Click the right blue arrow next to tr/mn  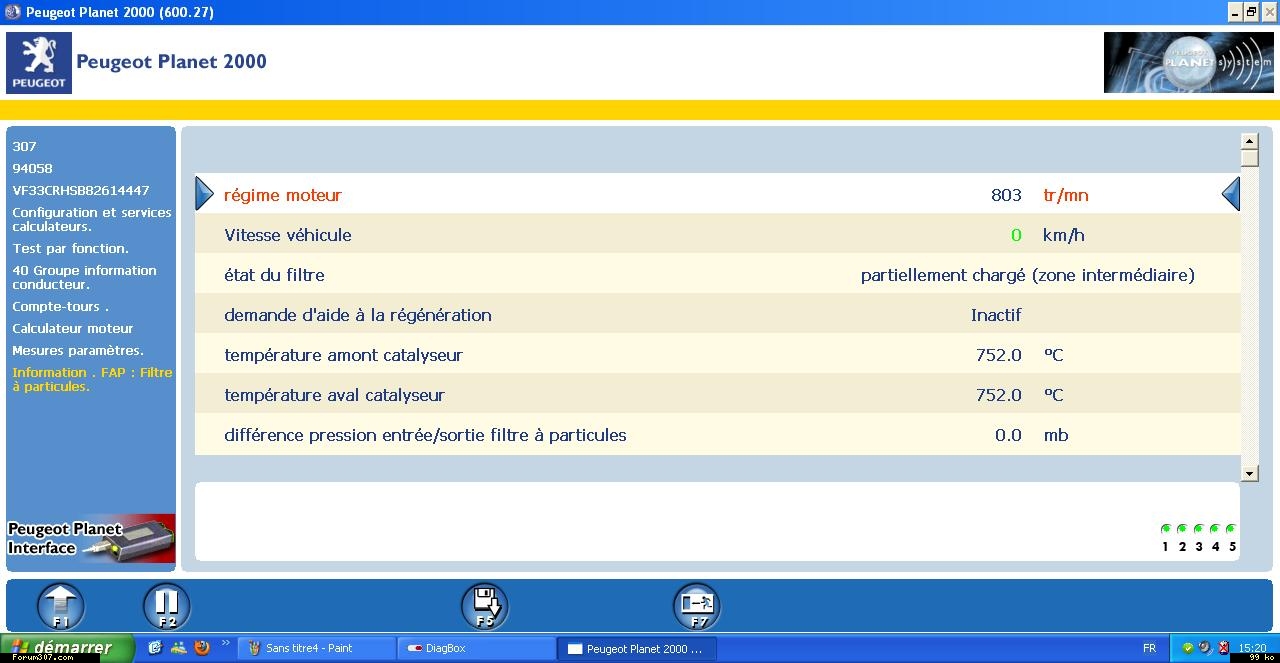[x=1231, y=194]
